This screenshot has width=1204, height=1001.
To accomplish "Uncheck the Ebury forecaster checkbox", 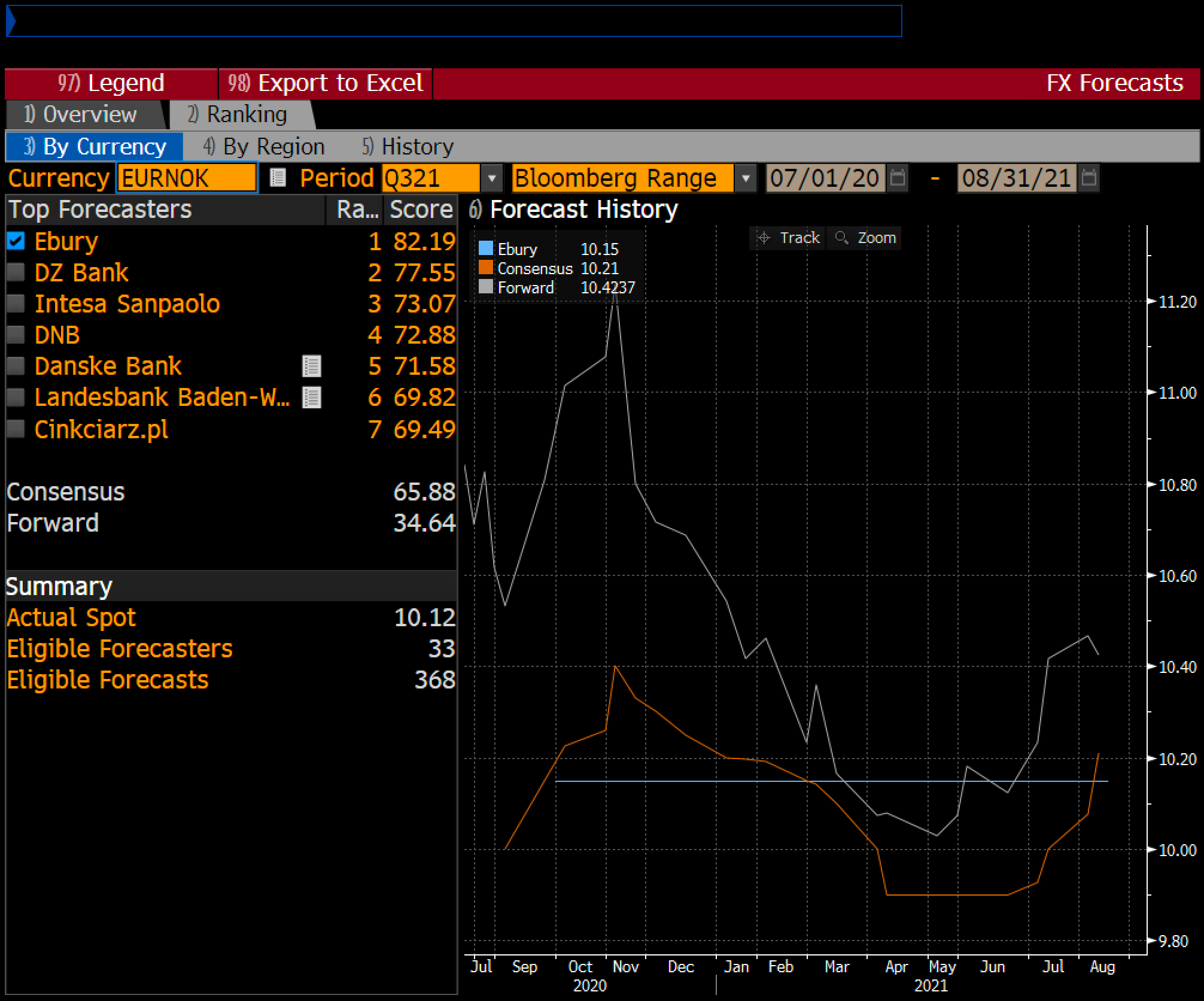I will (16, 241).
